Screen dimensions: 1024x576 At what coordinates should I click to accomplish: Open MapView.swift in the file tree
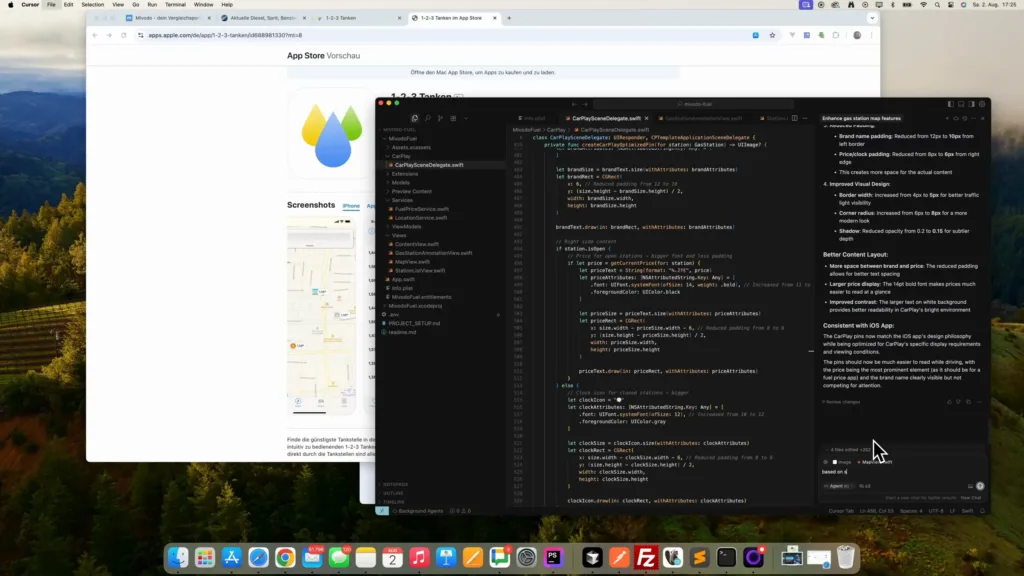412,262
